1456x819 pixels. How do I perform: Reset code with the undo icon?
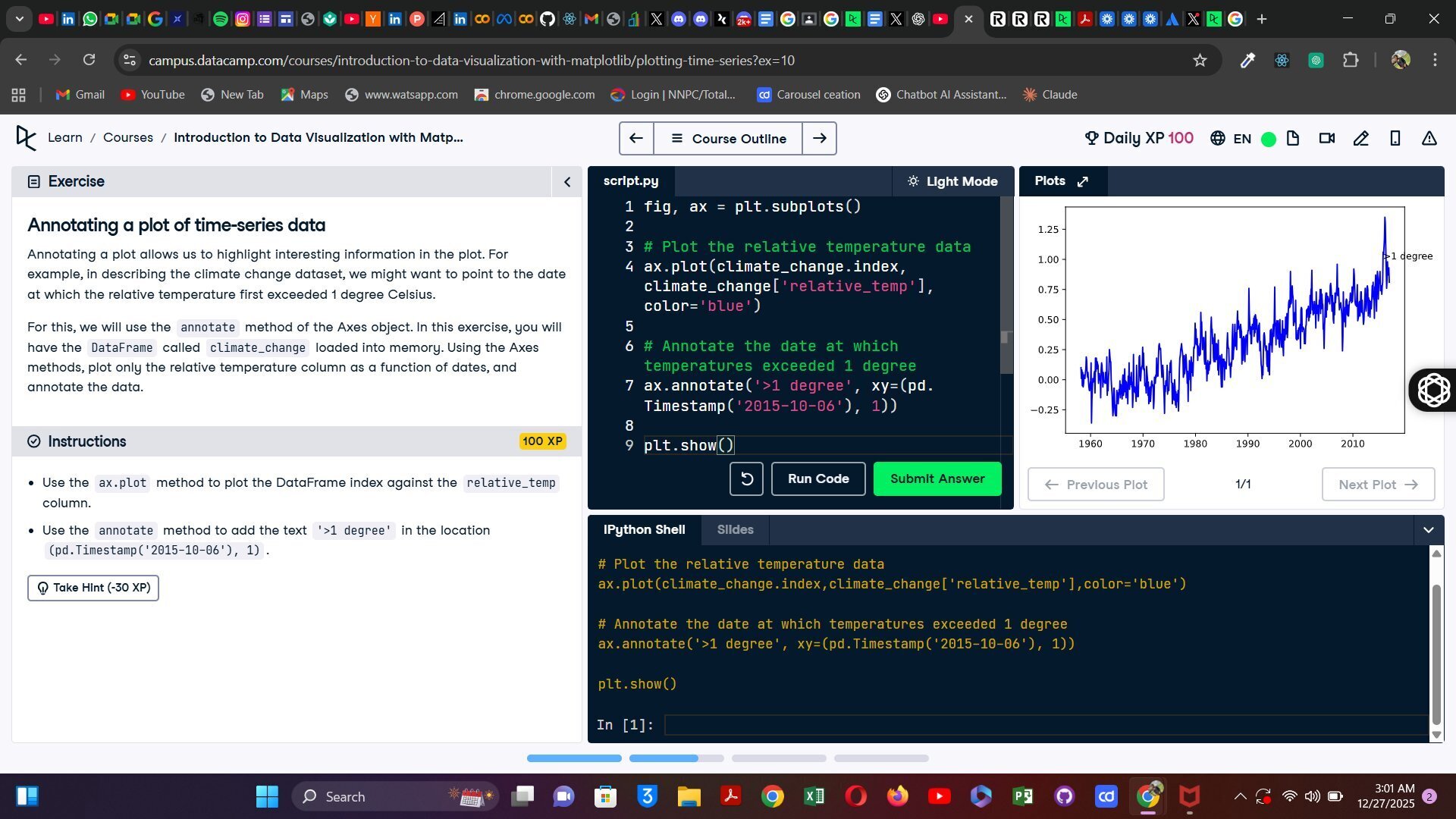pyautogui.click(x=746, y=479)
